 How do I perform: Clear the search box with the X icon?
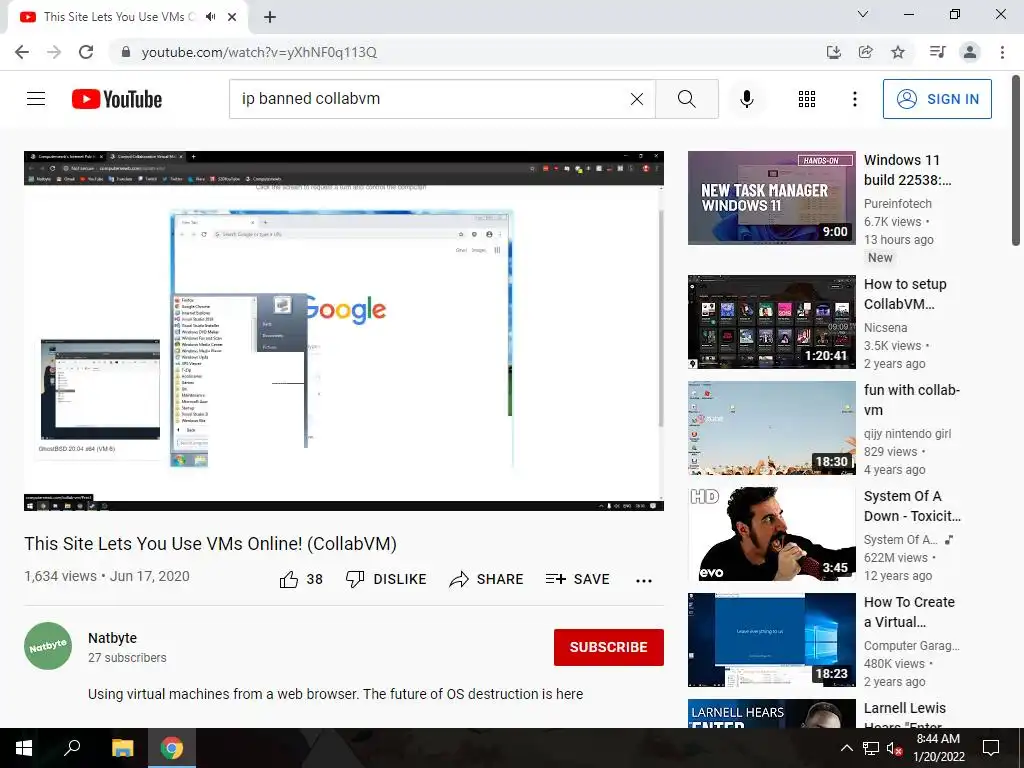click(x=637, y=99)
